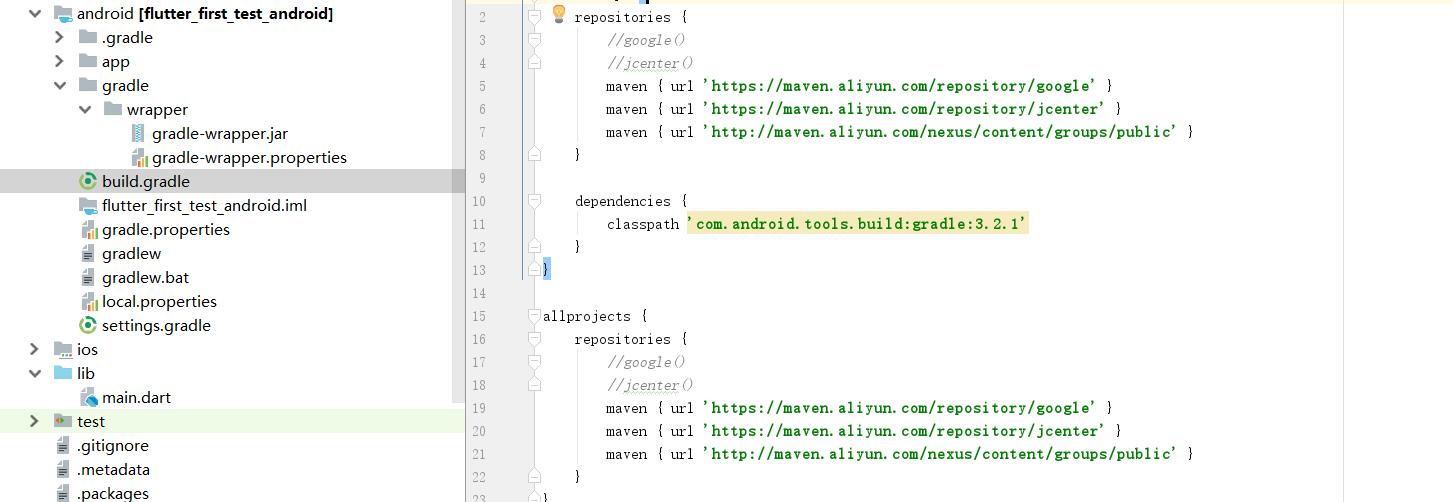Open gradle.properties file
The width and height of the screenshot is (1453, 502).
pyautogui.click(x=166, y=230)
